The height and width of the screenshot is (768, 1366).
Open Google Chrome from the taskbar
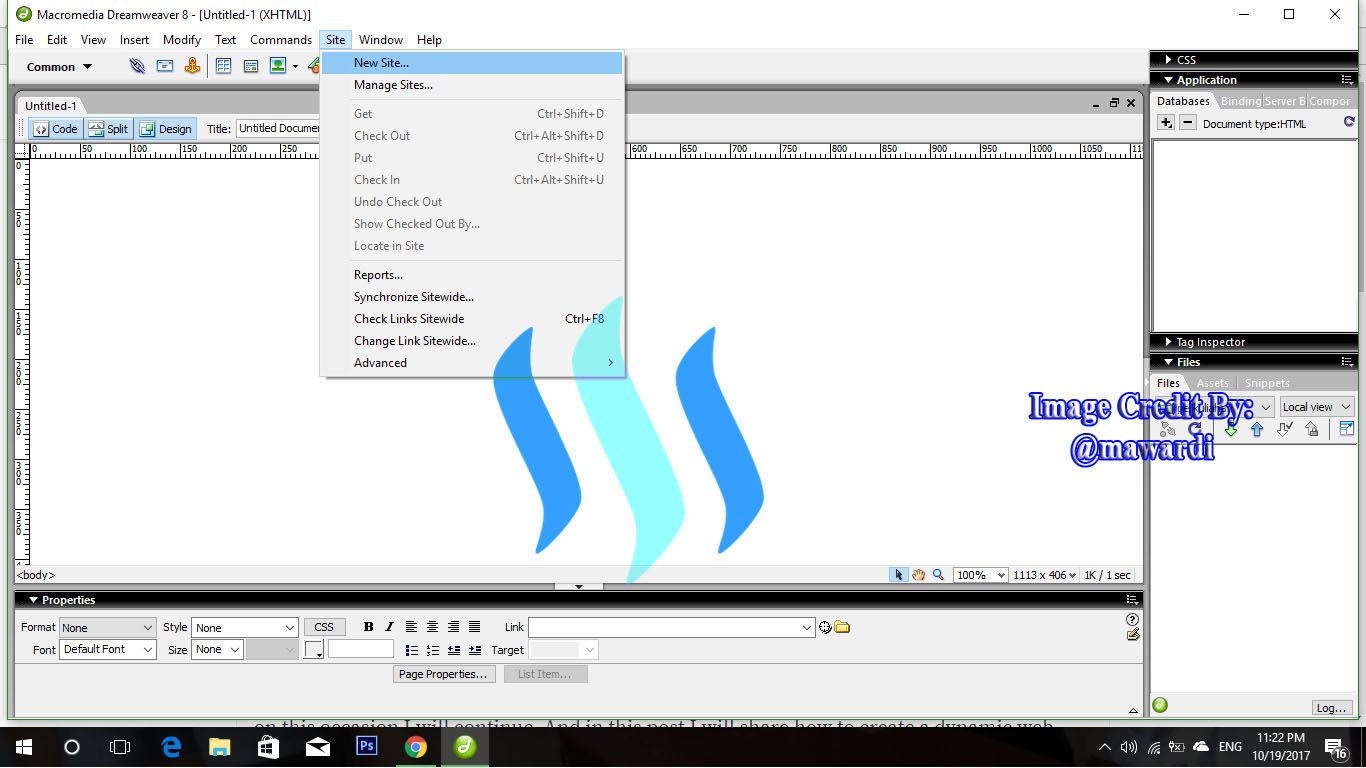pyautogui.click(x=416, y=747)
